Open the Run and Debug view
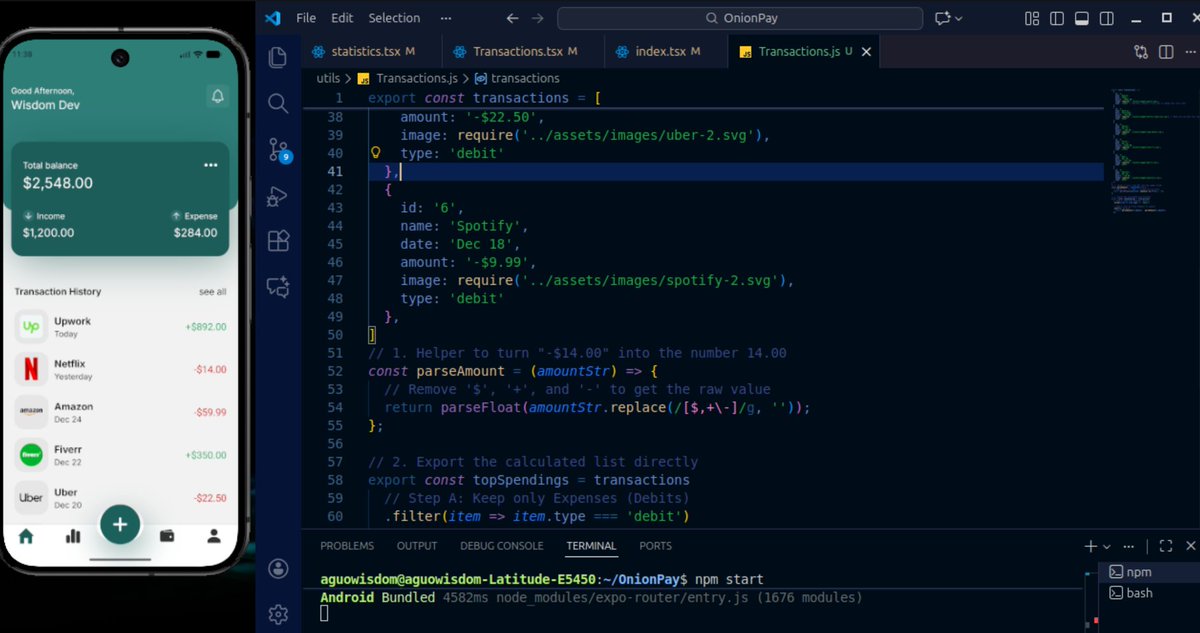This screenshot has width=1200, height=633. coord(278,197)
